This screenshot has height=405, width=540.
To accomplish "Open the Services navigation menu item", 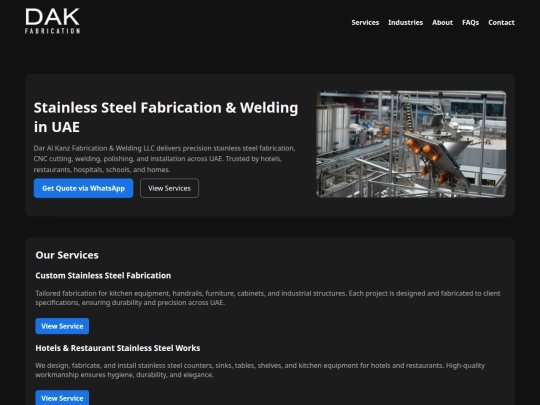I will point(365,22).
